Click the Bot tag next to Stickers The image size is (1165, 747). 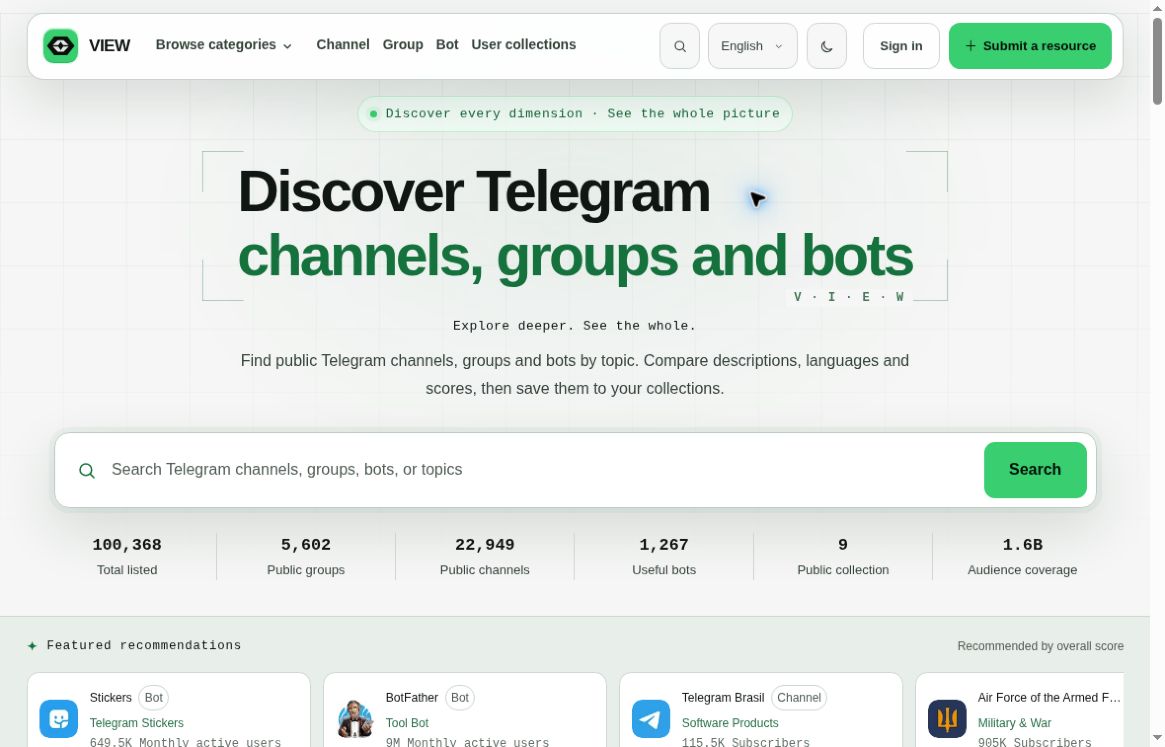point(154,698)
